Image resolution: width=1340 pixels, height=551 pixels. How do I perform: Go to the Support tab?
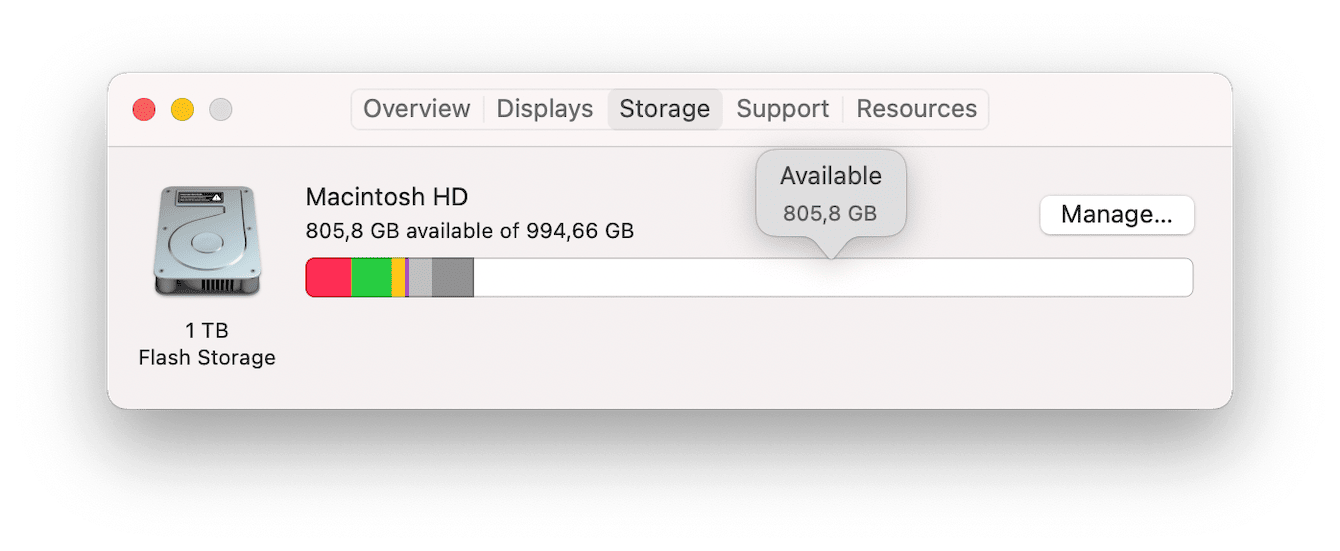click(x=782, y=109)
